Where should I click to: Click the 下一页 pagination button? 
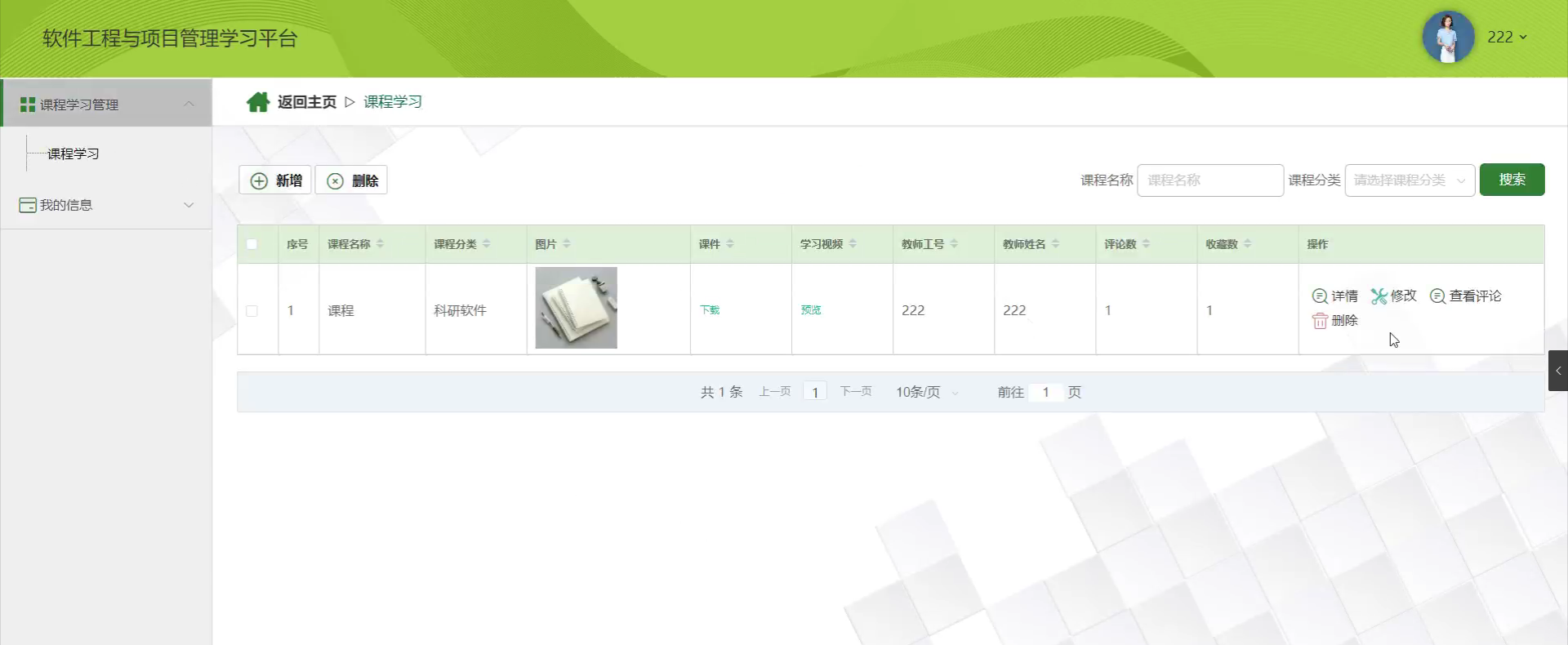(x=856, y=392)
